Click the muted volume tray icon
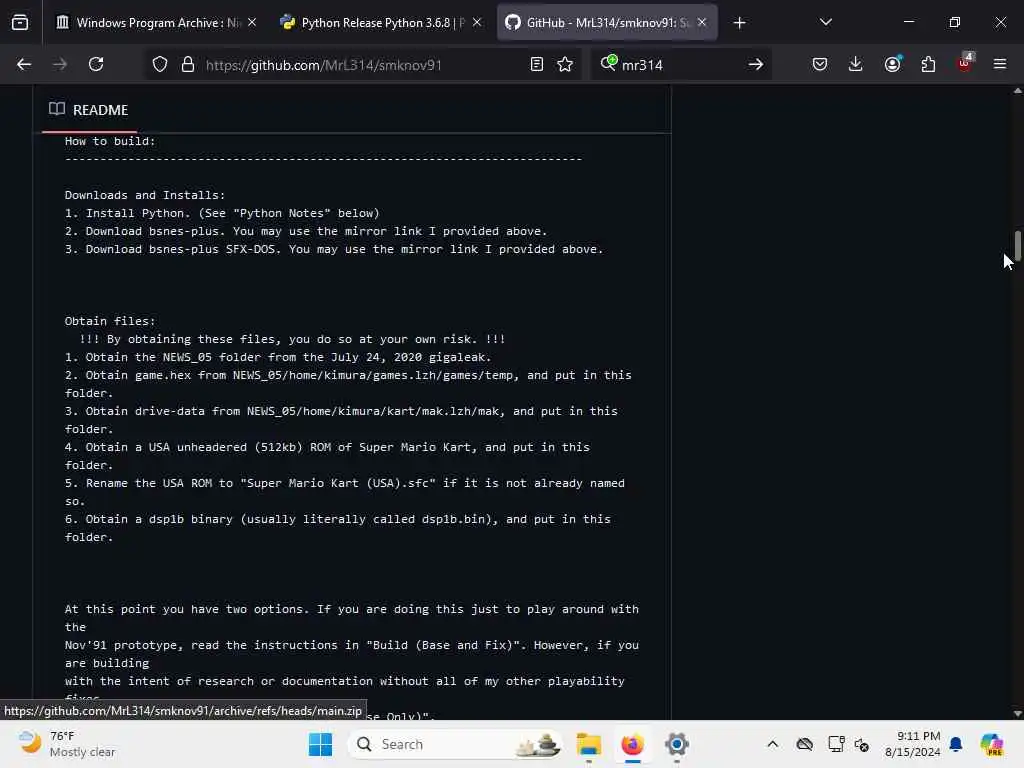Viewport: 1024px width, 768px height. 862,744
